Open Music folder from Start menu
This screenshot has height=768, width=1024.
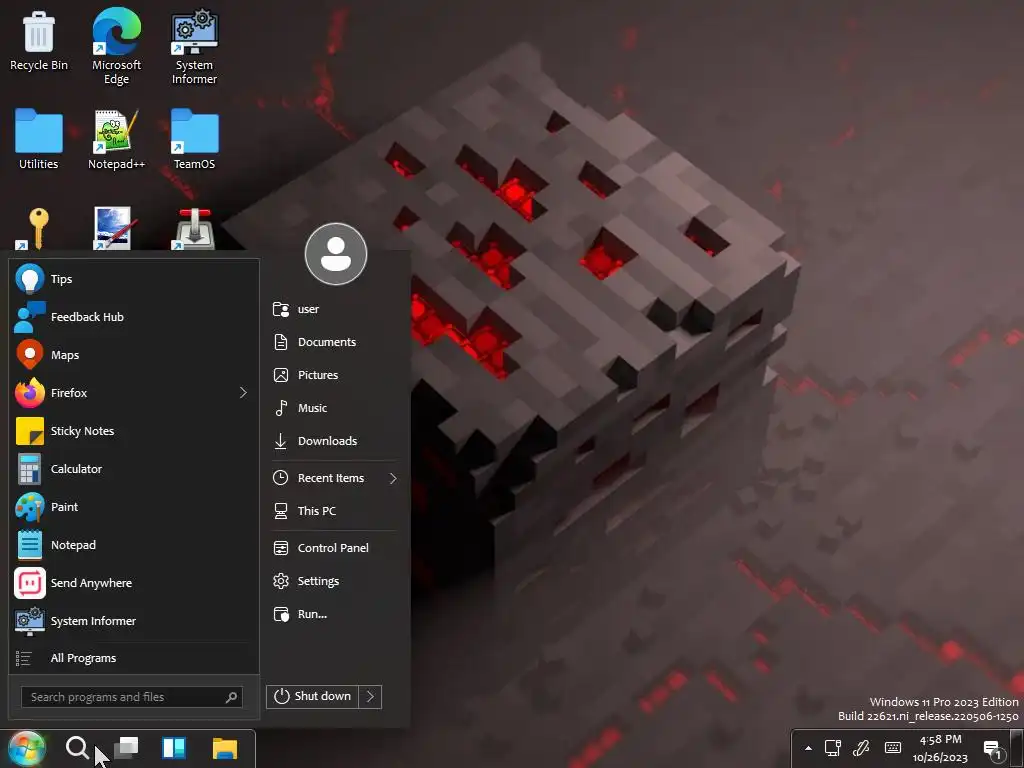tap(334, 408)
